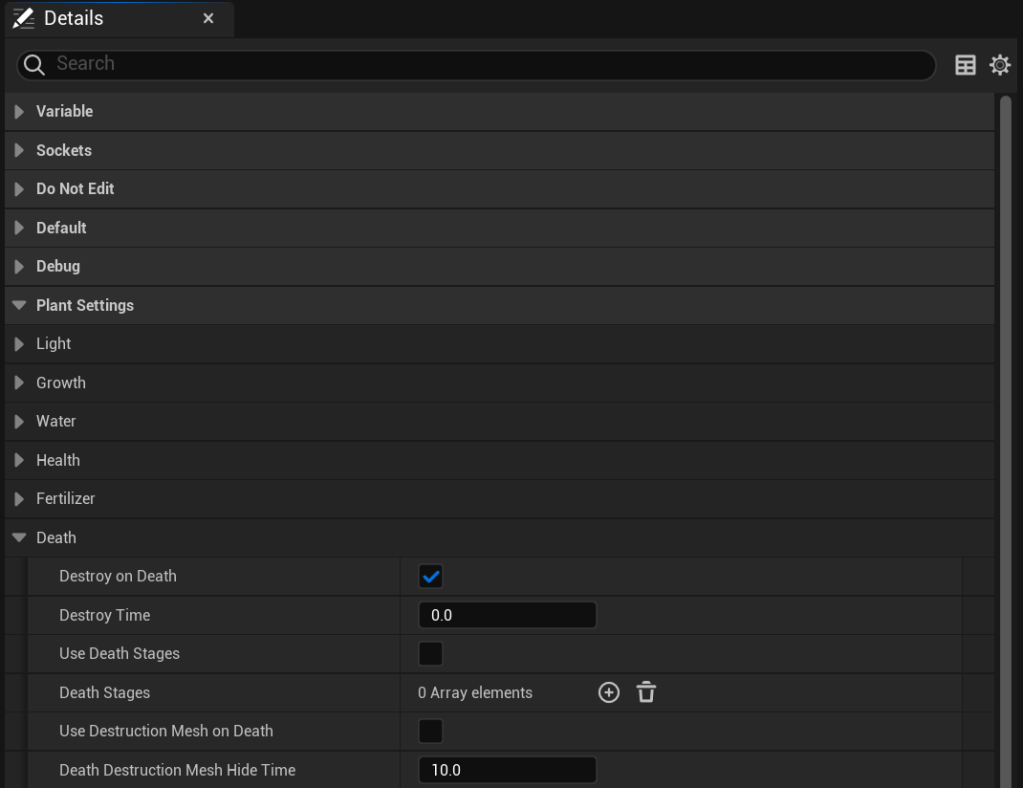
Task: Click the property matrix table view icon
Action: pos(965,65)
